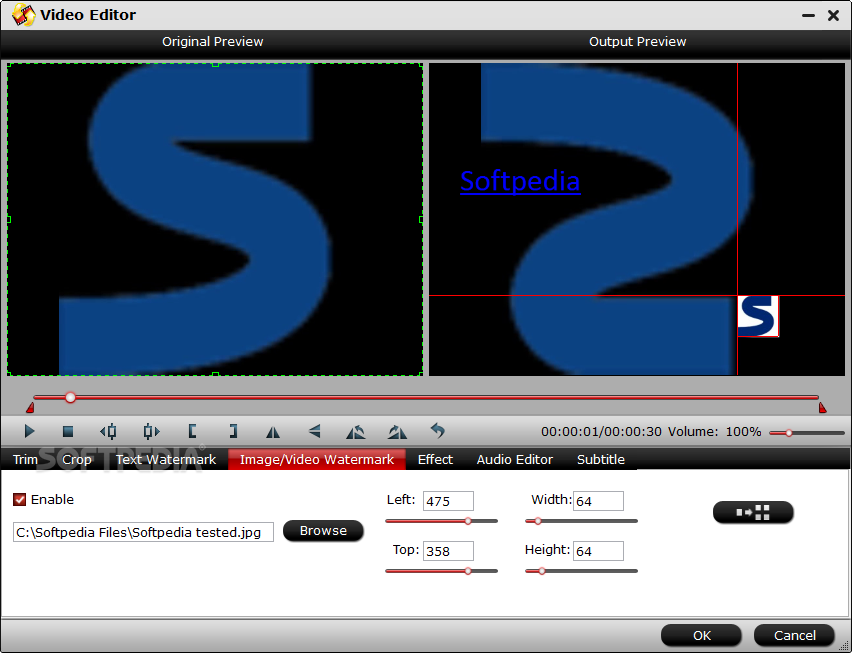Set trim start left bracket marker
852x653 pixels.
[x=192, y=431]
